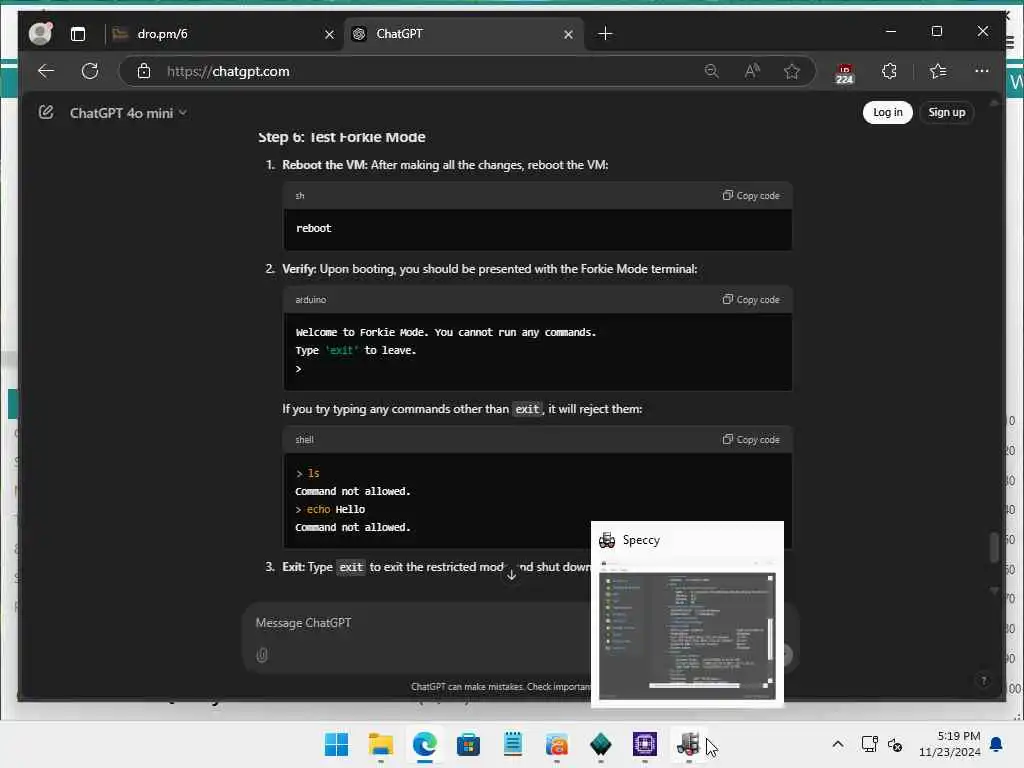Click the 'Command not allowed.' line after ls
The image size is (1024, 768).
353,491
